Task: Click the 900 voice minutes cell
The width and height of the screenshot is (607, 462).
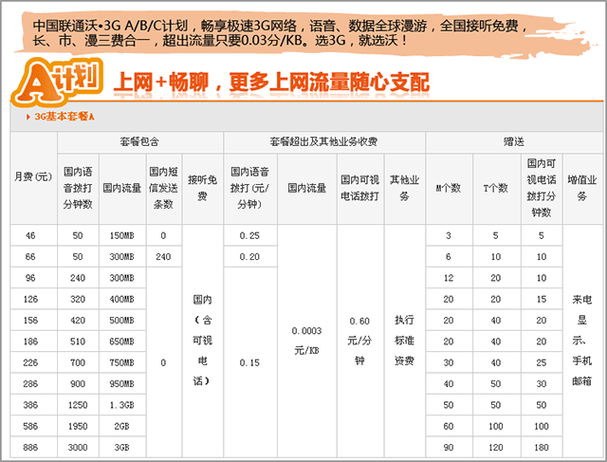Action: click(78, 384)
